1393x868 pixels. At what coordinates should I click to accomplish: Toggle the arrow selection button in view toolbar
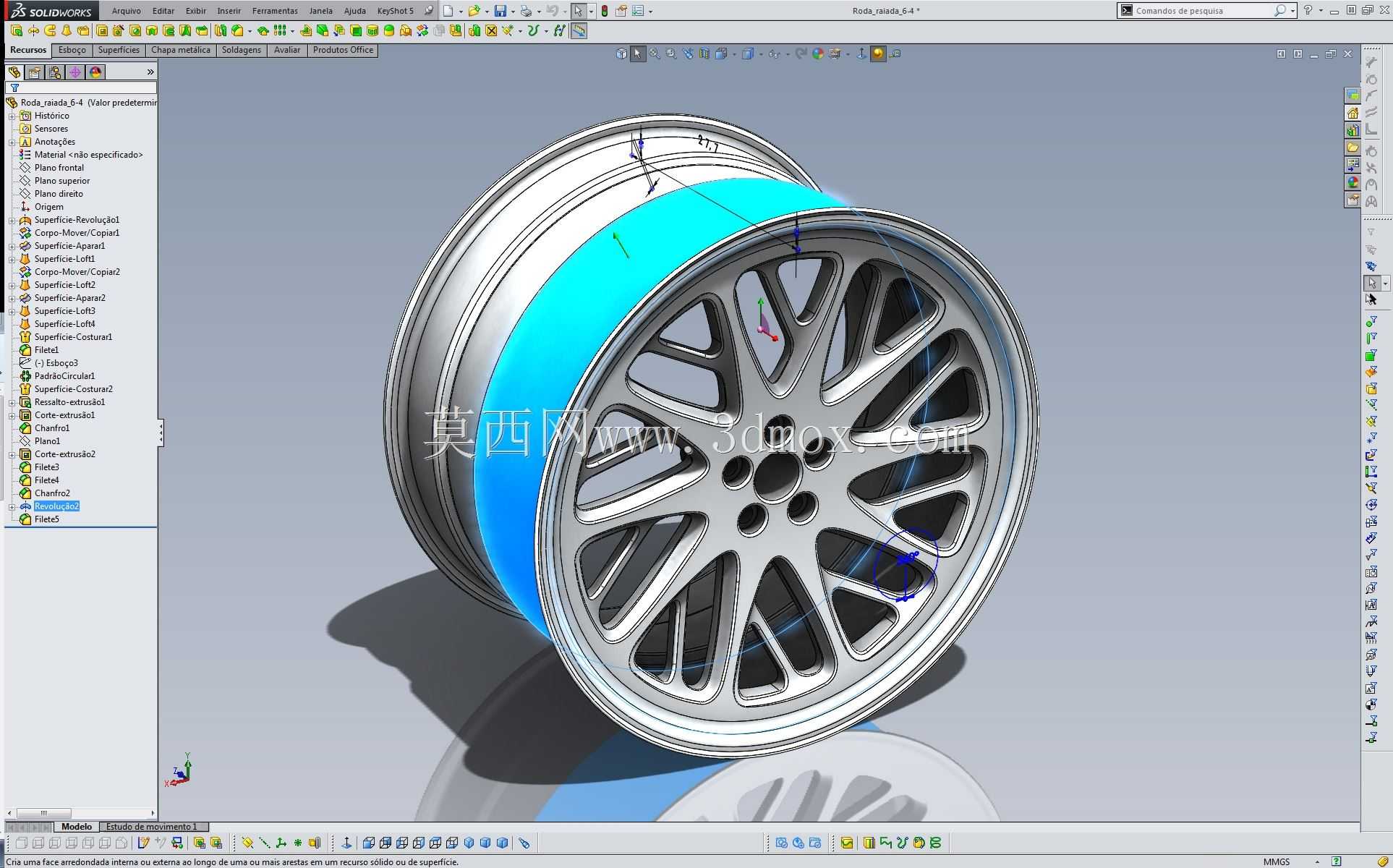637,54
